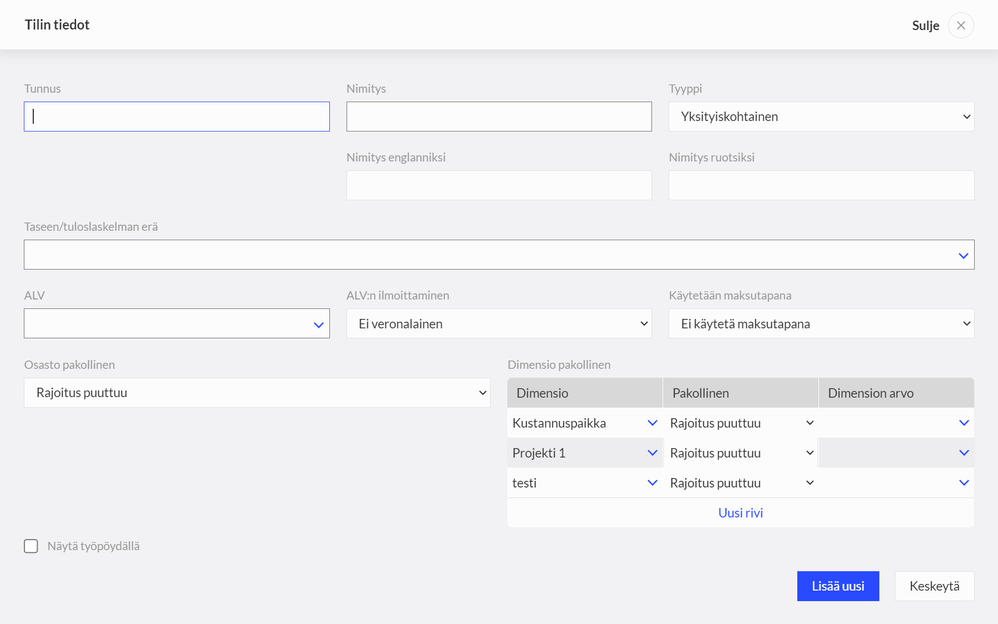
Task: Open Dimension arvo chevron for Kustannuspaikka row
Action: tap(963, 423)
